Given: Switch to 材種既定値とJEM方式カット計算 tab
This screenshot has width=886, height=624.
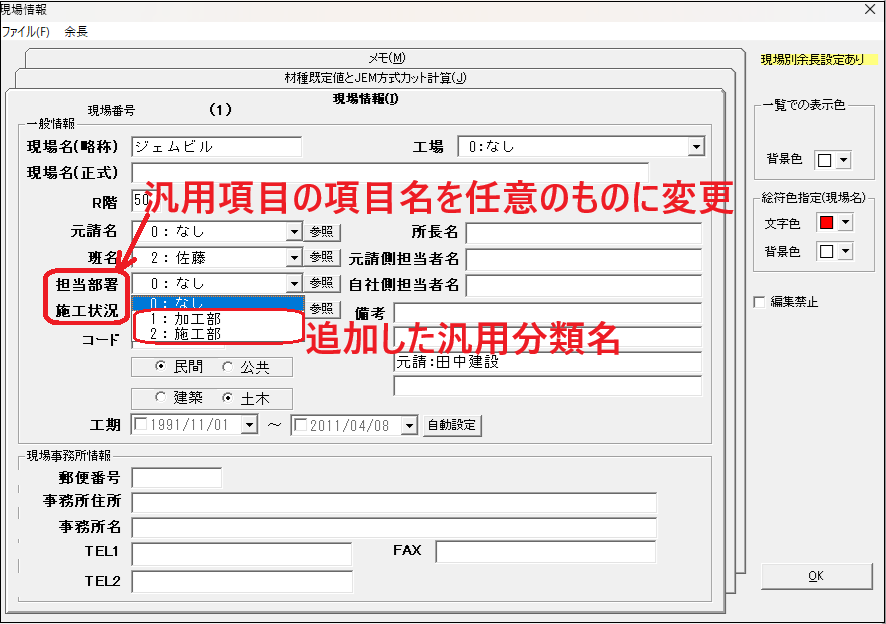Looking at the screenshot, I should point(375,78).
